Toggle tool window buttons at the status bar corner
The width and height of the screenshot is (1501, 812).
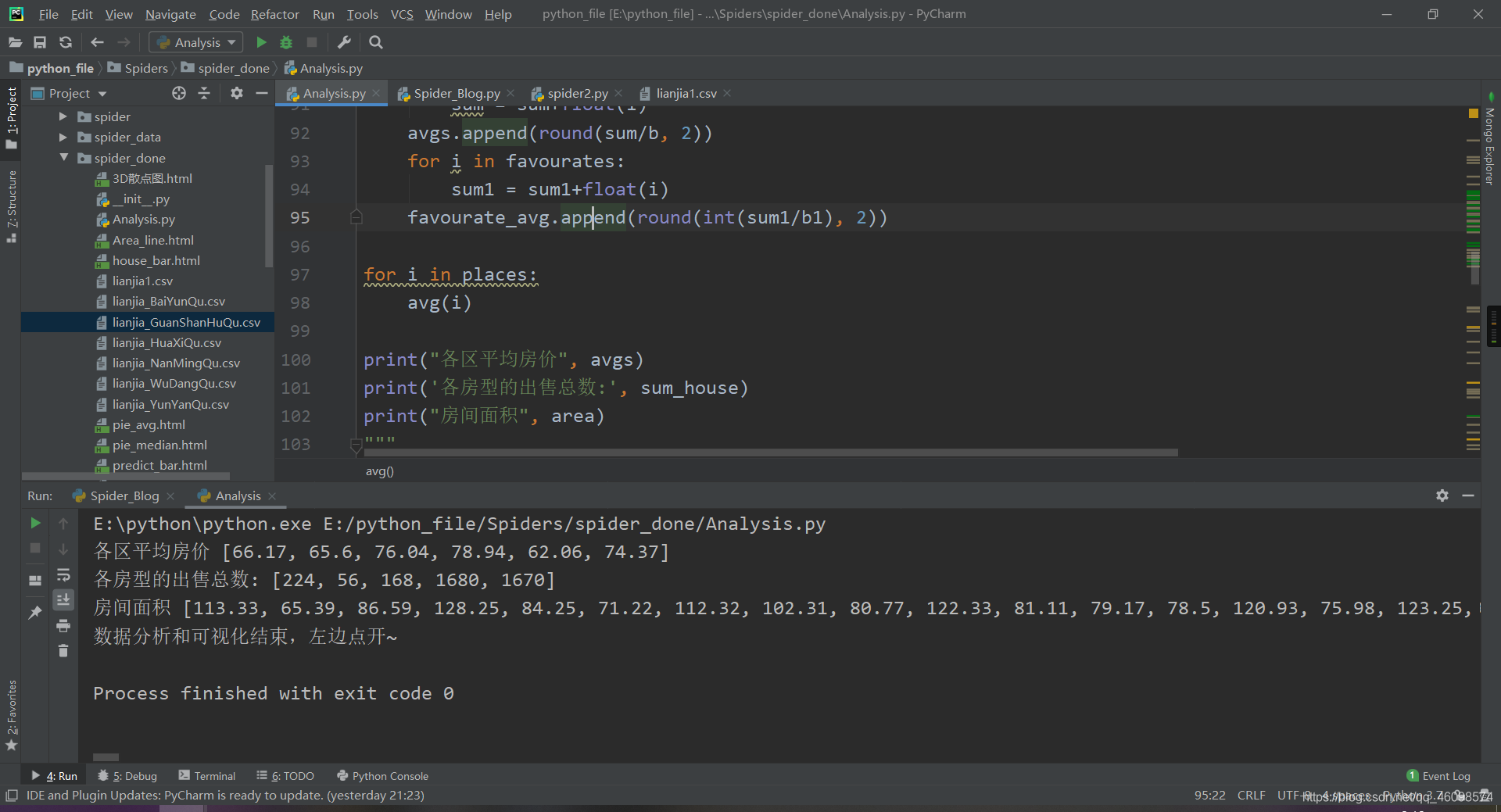(x=12, y=796)
